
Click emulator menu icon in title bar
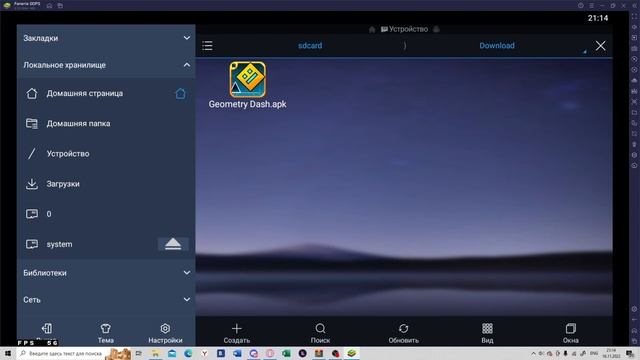591,5
